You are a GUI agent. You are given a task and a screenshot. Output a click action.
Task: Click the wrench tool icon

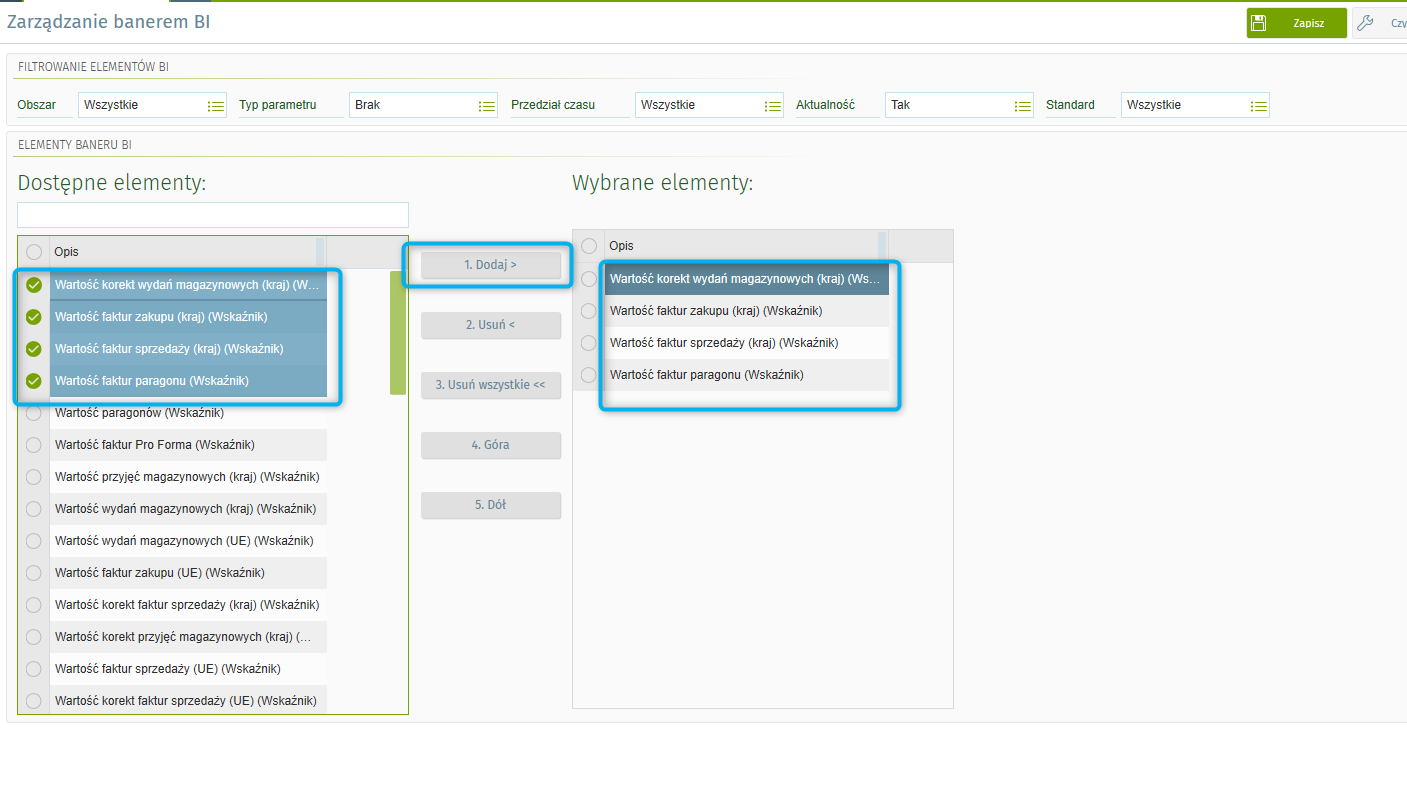click(x=1365, y=23)
